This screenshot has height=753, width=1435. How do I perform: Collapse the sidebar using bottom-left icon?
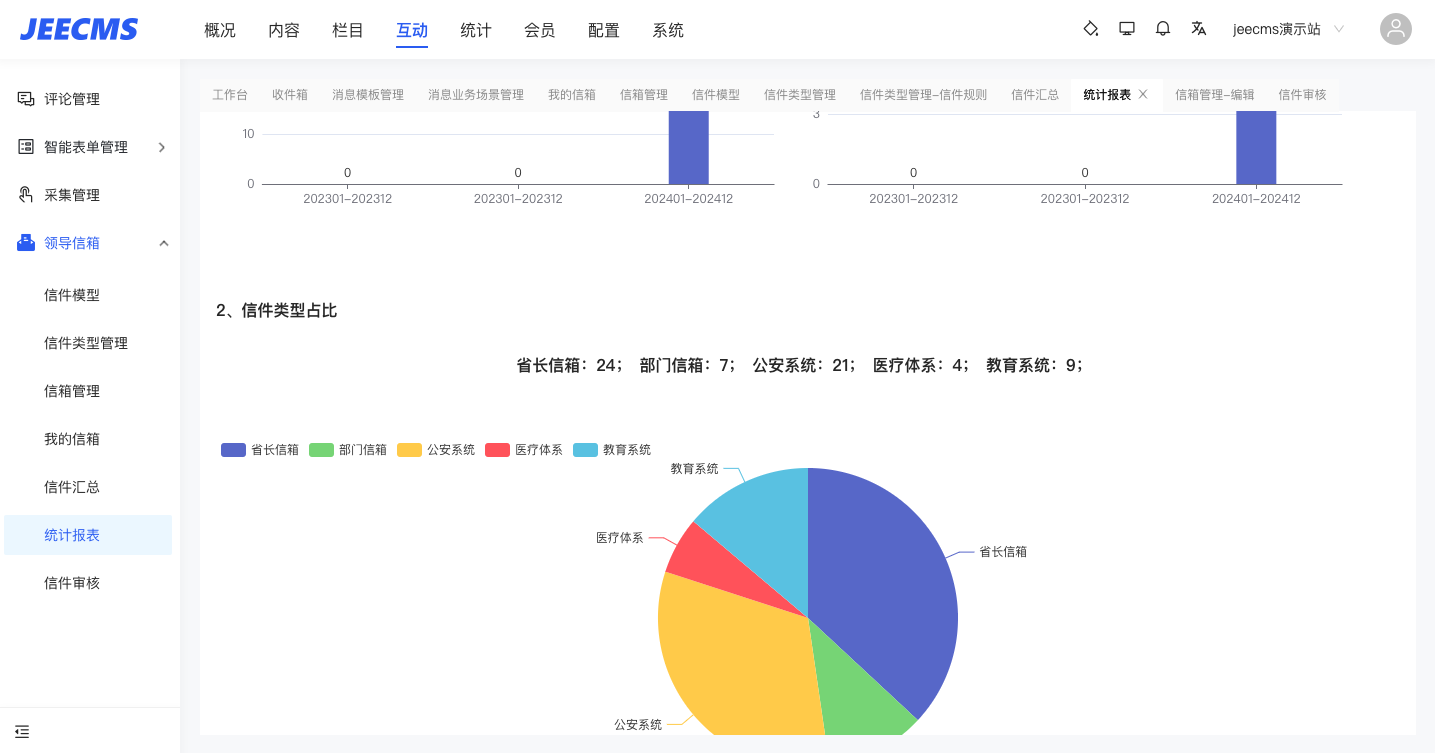(22, 731)
